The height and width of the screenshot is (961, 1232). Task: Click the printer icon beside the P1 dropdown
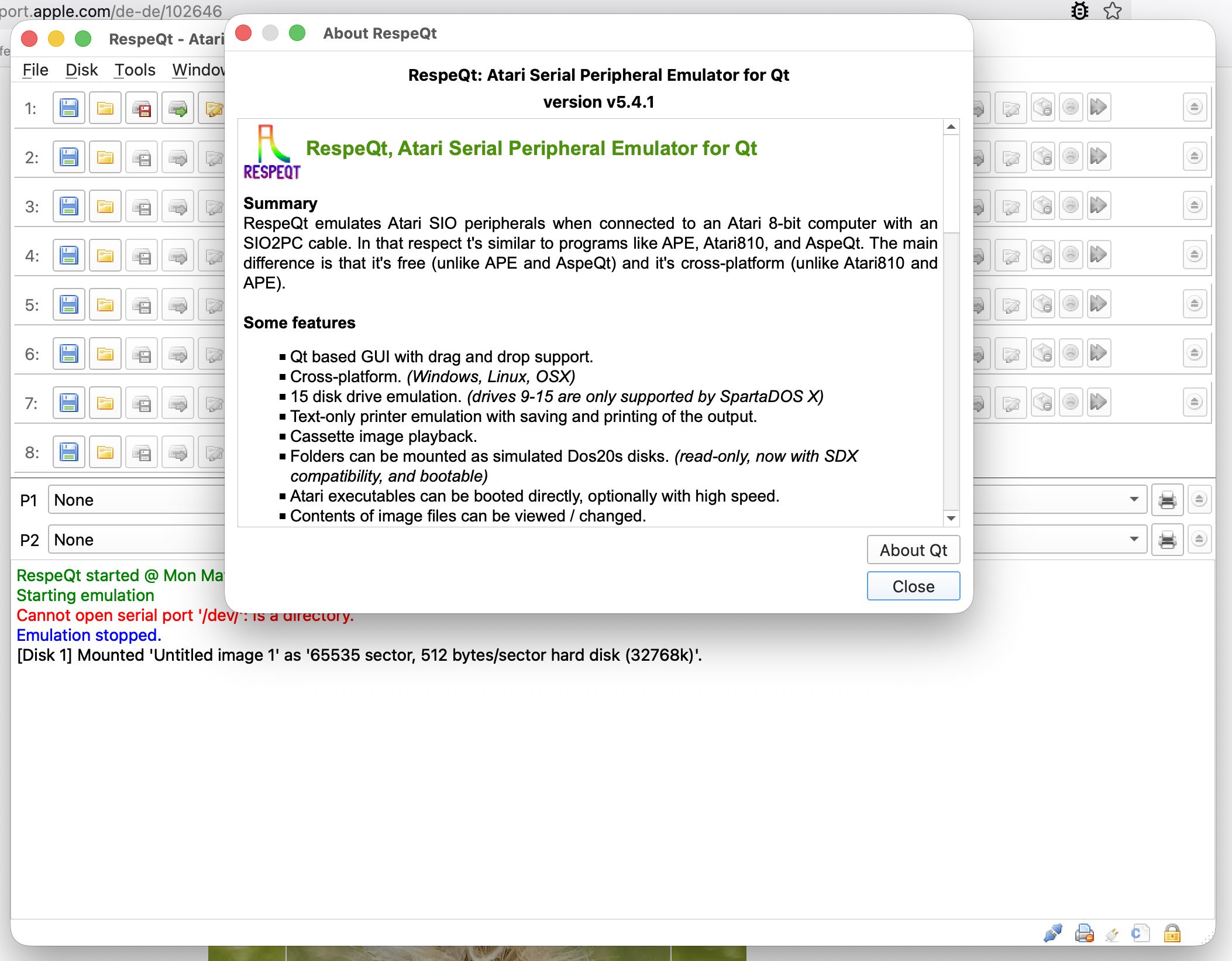point(1168,500)
